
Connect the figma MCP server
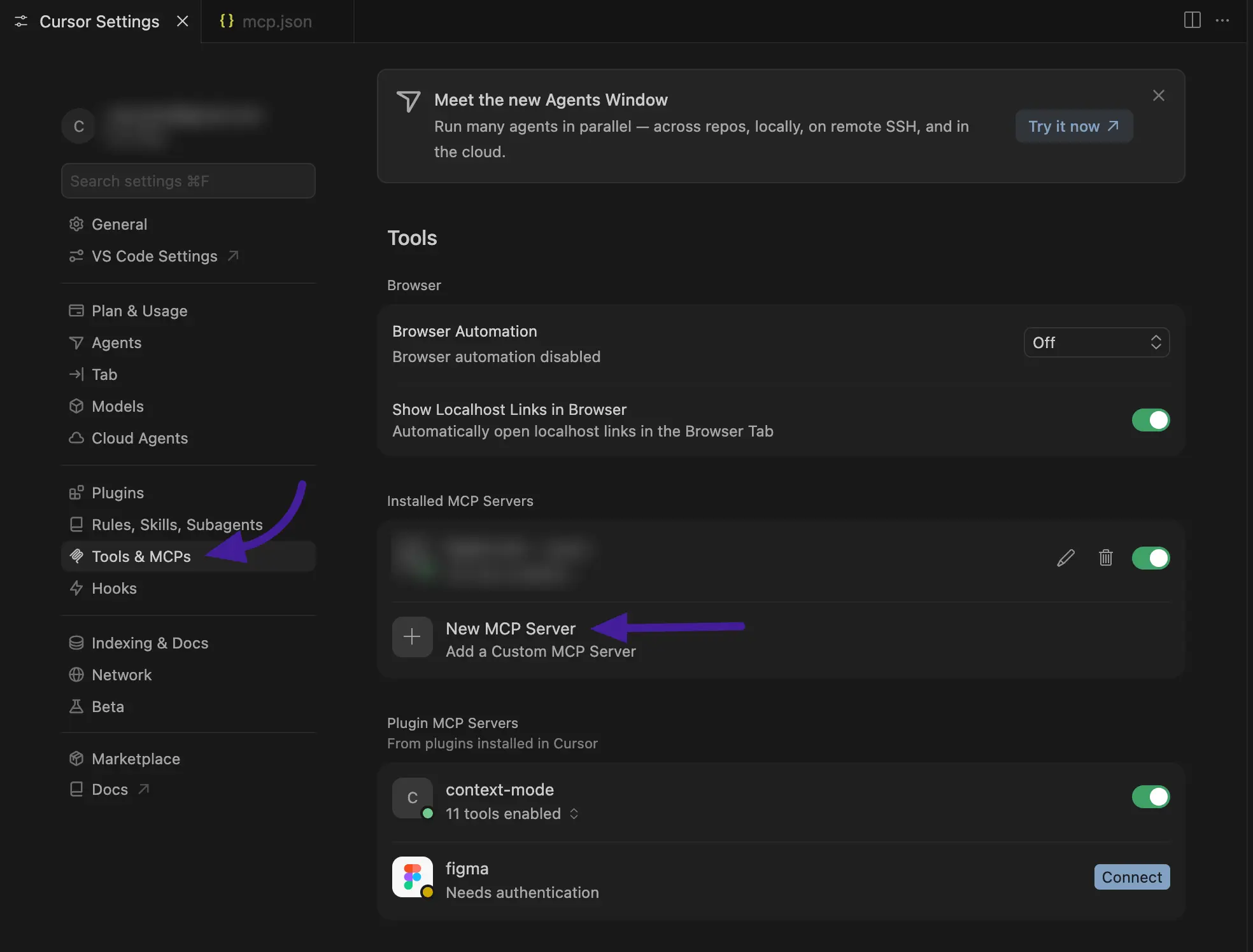pos(1131,877)
